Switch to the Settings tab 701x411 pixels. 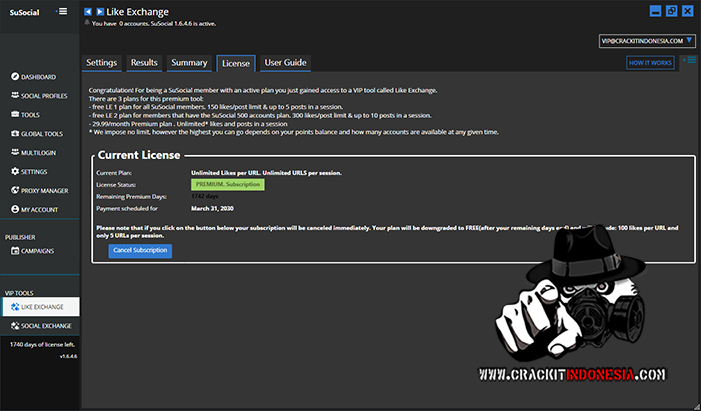[x=102, y=62]
